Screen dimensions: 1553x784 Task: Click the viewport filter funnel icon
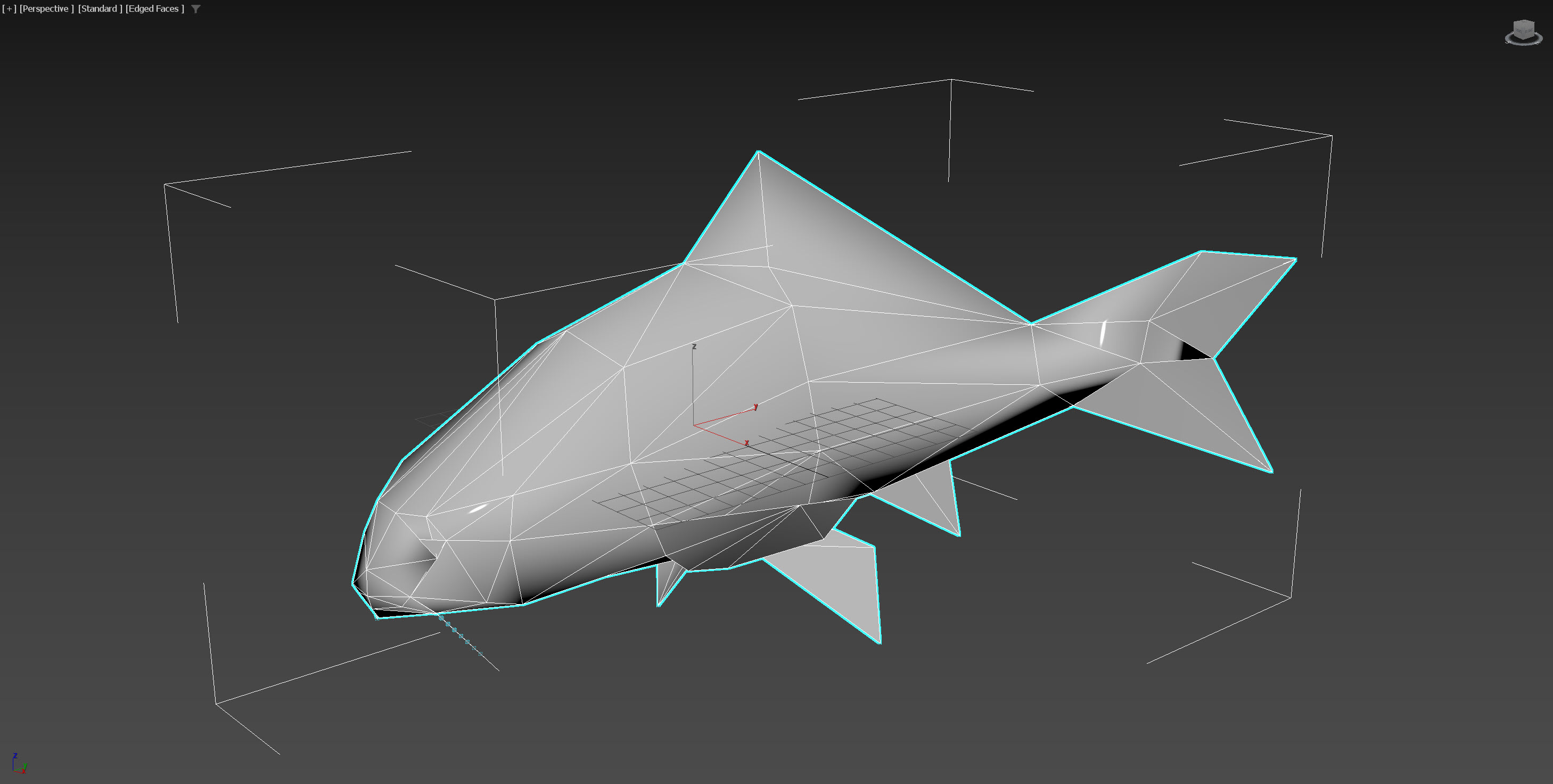point(195,9)
